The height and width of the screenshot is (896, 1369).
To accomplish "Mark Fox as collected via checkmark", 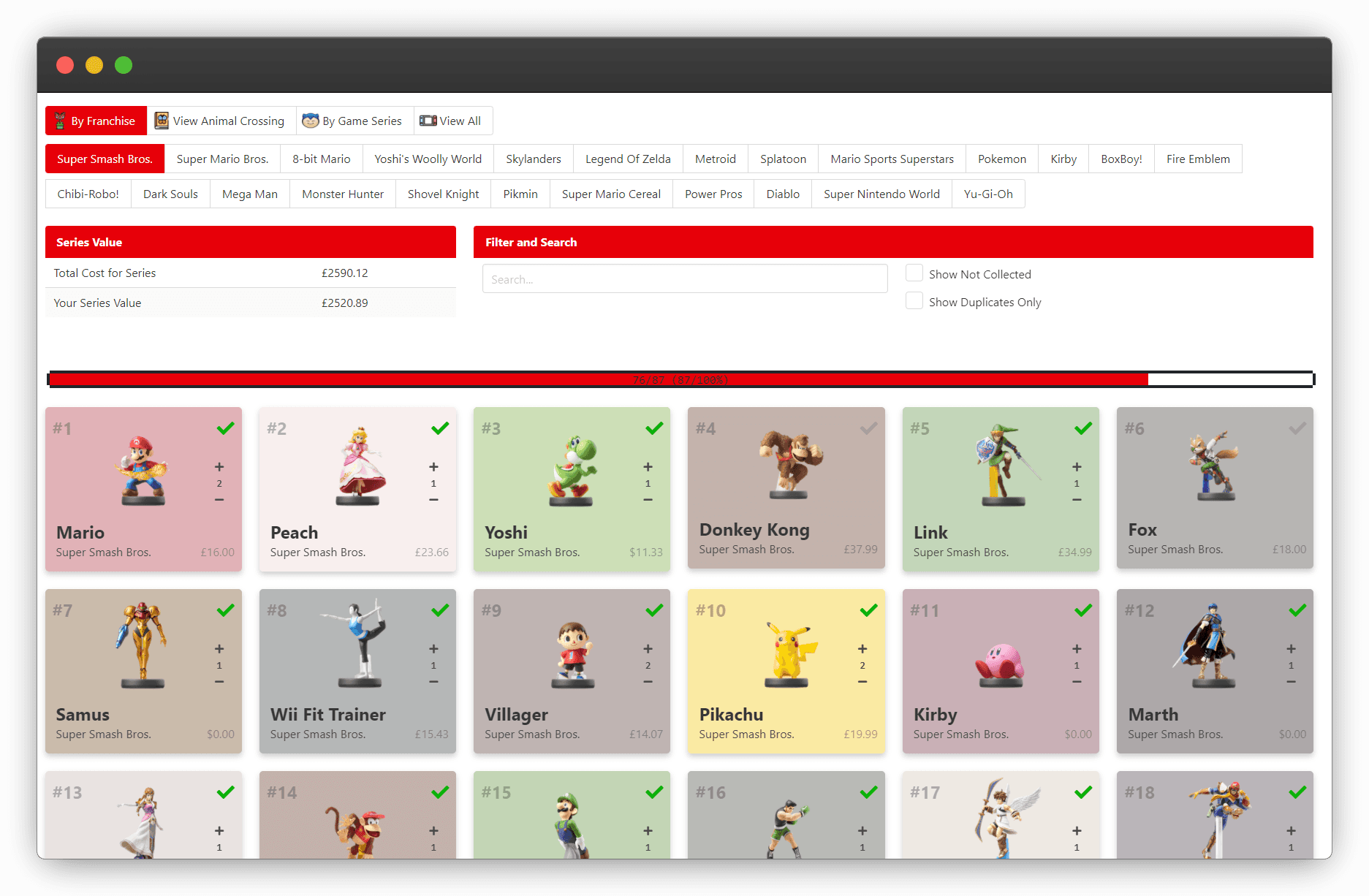I will pyautogui.click(x=1298, y=428).
